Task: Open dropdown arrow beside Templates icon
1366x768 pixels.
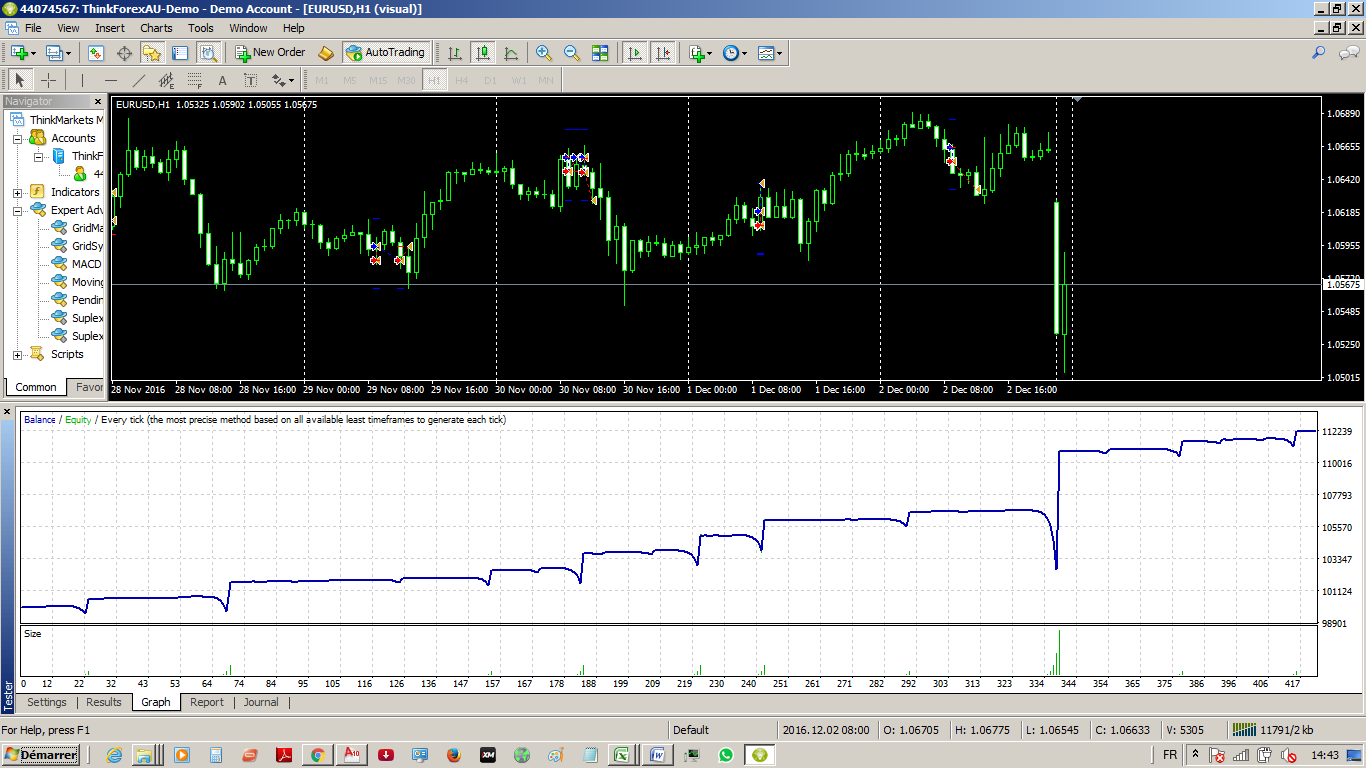Action: click(x=779, y=54)
